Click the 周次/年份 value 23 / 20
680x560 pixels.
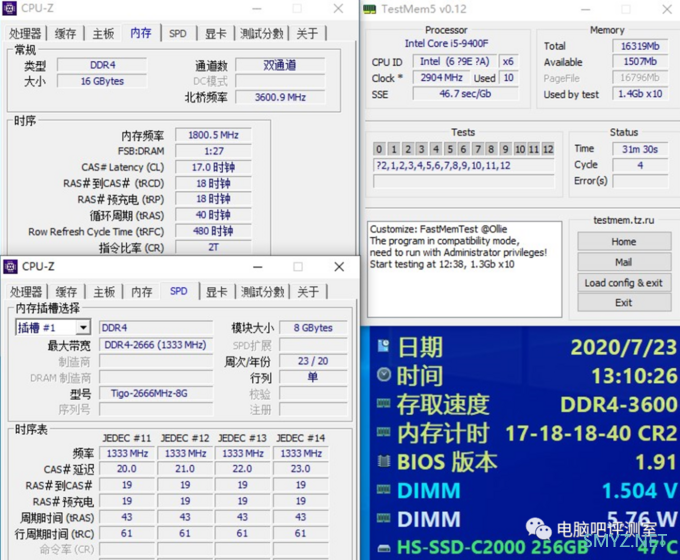point(313,361)
